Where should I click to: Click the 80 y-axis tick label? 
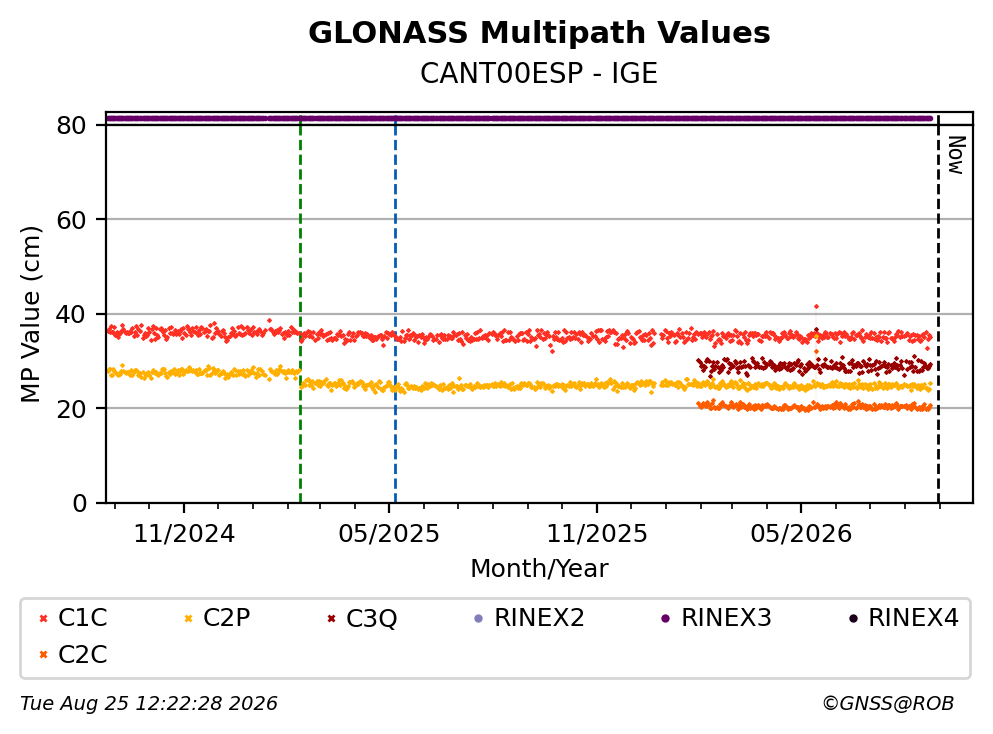71,125
